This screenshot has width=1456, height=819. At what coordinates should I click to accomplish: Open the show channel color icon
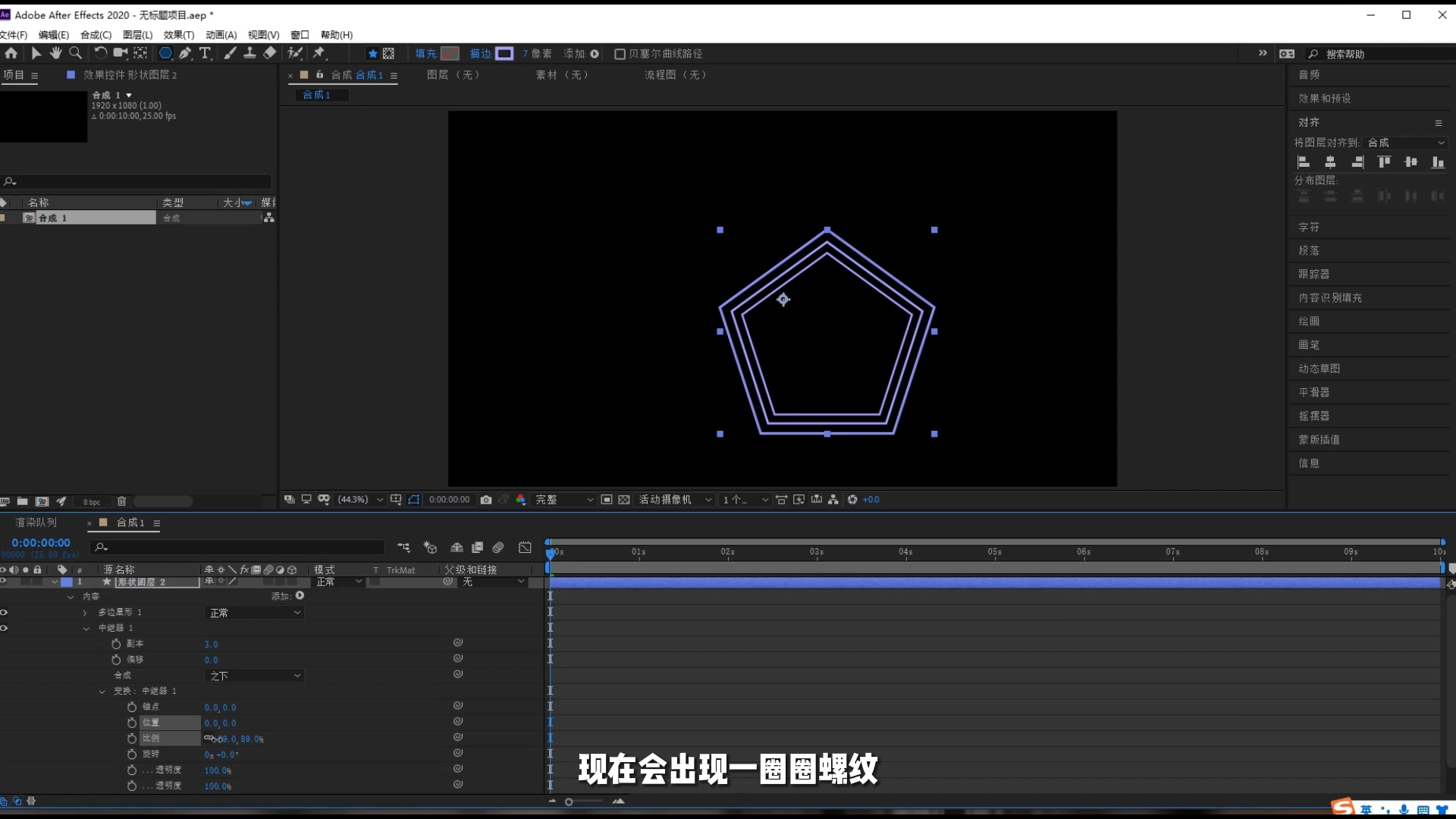521,500
